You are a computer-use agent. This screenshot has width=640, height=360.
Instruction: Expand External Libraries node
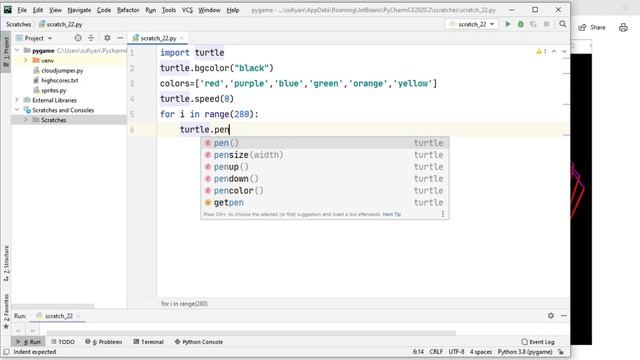[x=17, y=100]
